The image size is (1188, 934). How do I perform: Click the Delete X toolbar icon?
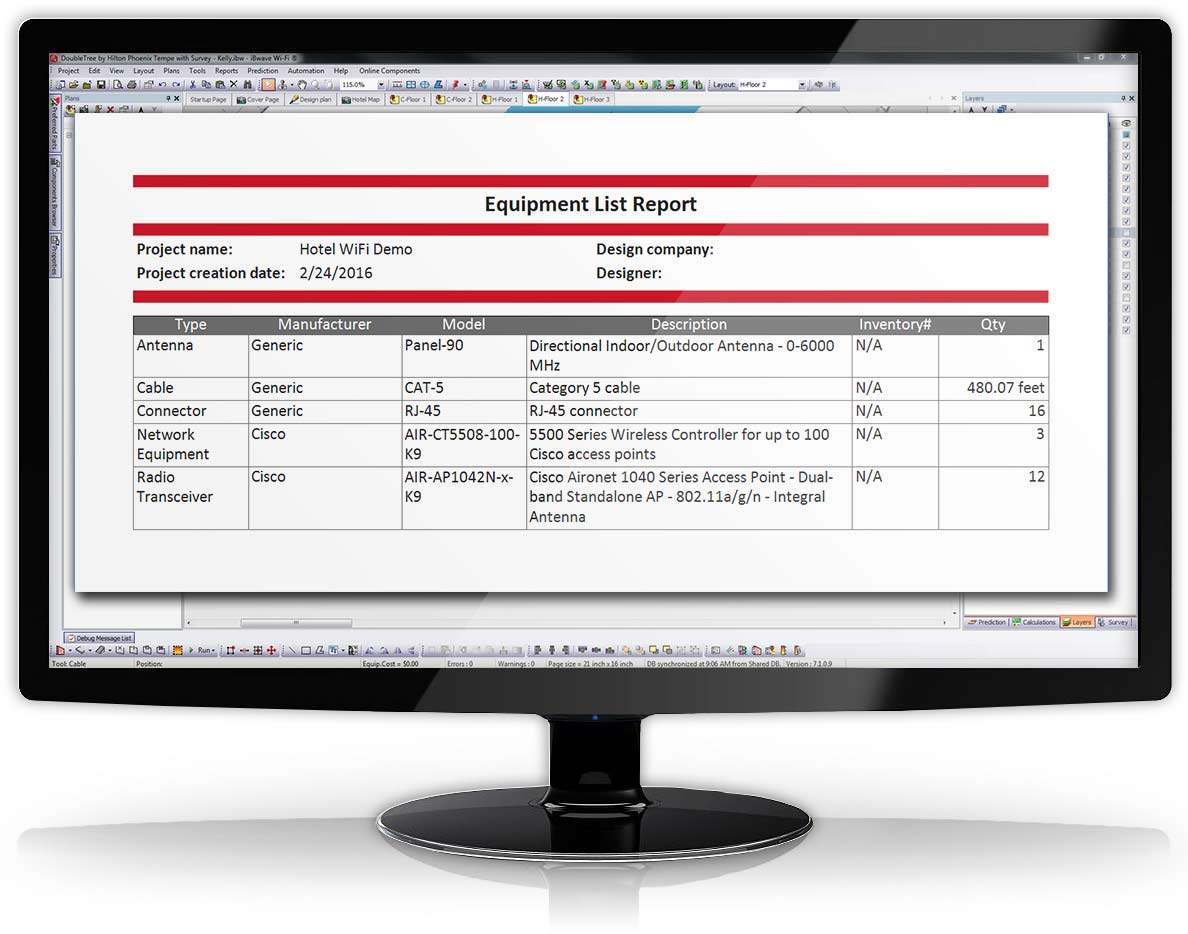point(233,85)
